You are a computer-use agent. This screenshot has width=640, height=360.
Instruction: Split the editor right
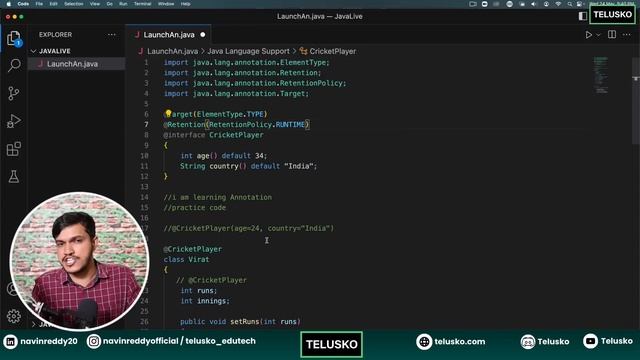pos(612,35)
